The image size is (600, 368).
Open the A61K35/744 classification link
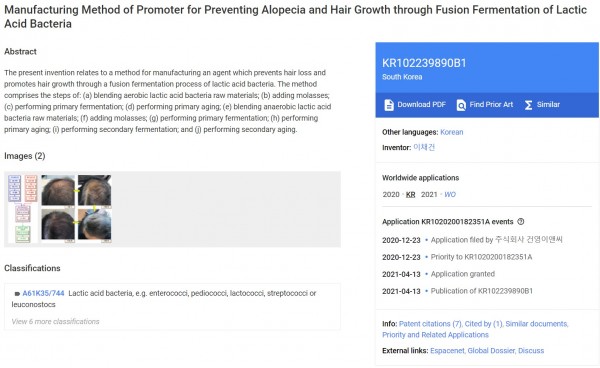pyautogui.click(x=43, y=293)
